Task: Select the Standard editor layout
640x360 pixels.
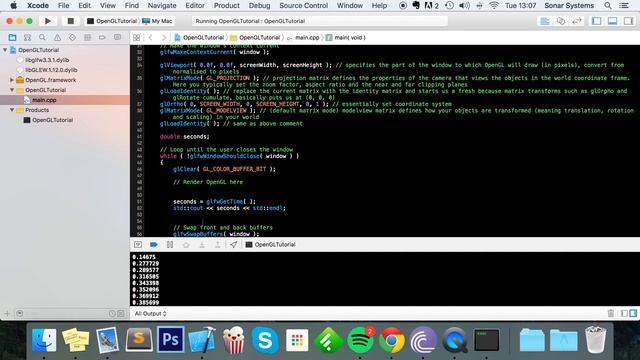Action: [544, 21]
